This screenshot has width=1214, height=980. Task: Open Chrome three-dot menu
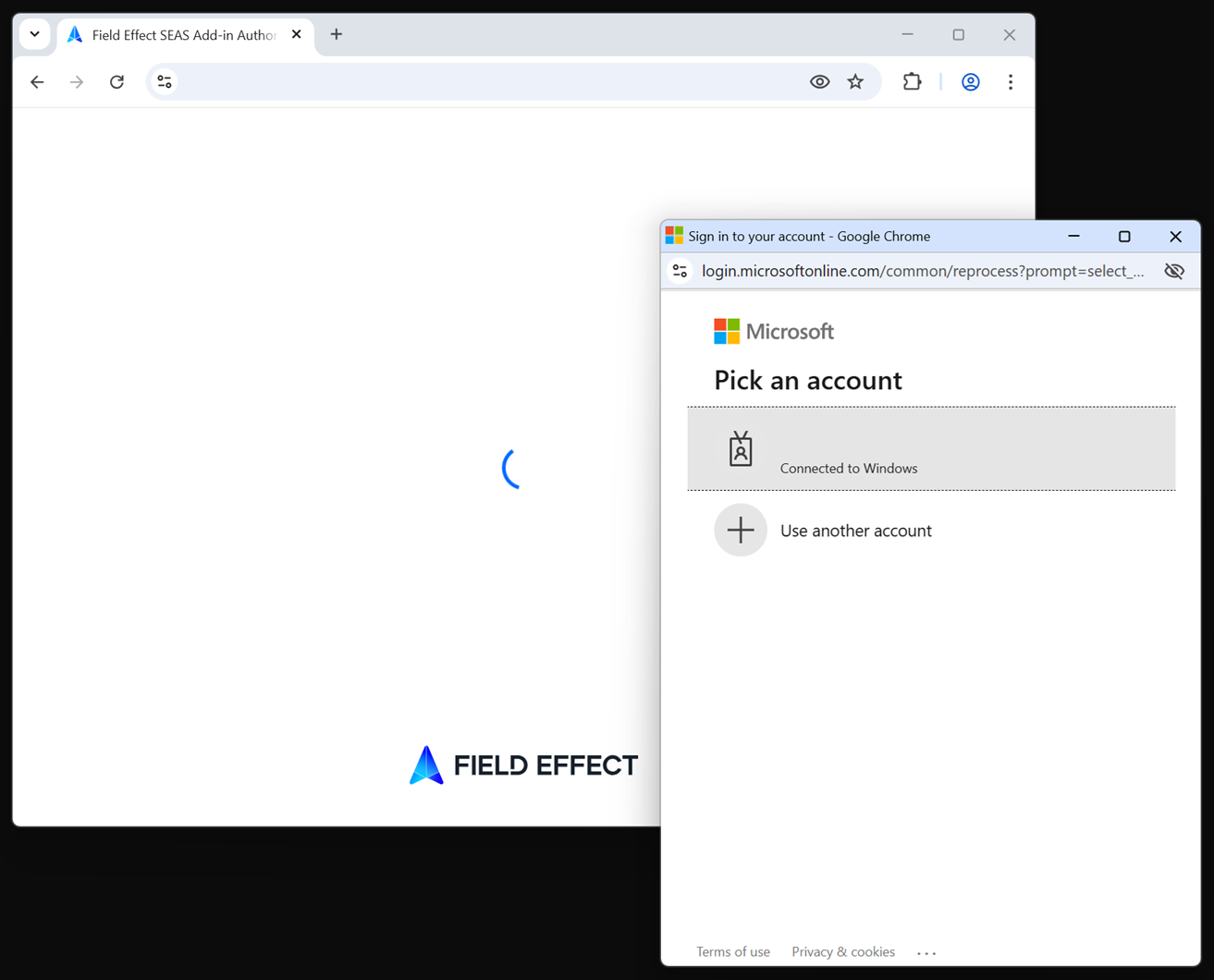point(1011,82)
